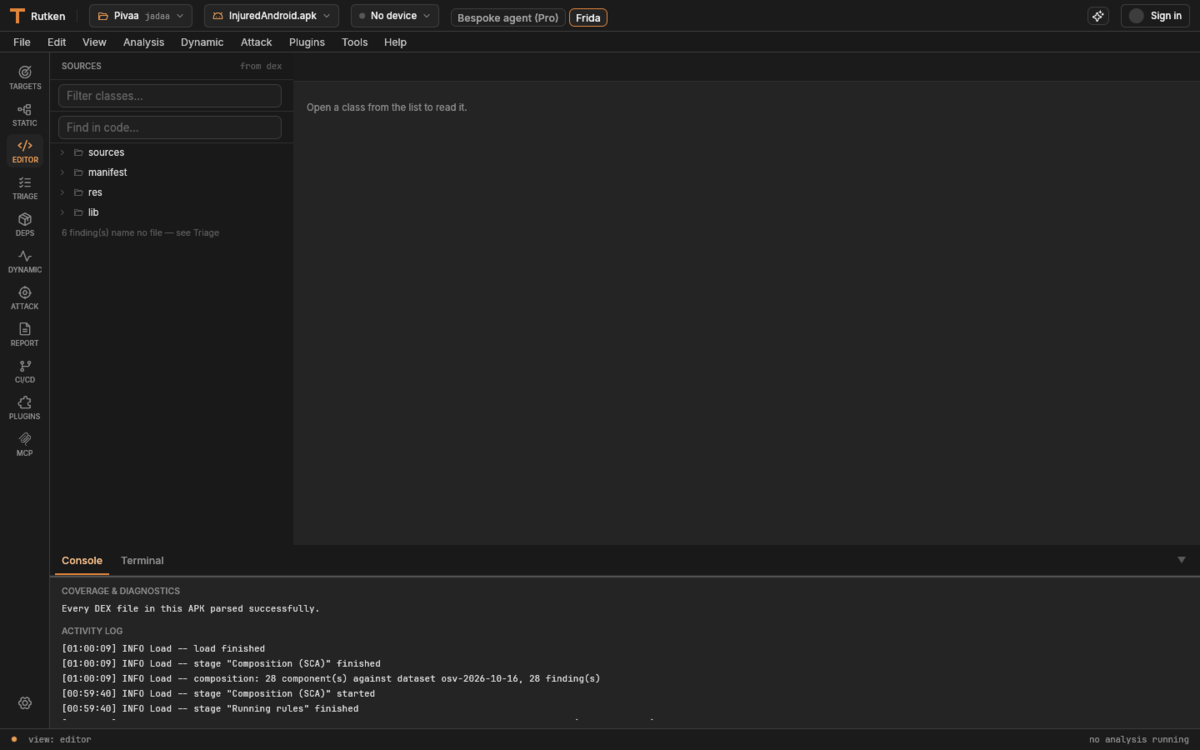The width and height of the screenshot is (1200, 750).
Task: Click the Filter classes input field
Action: click(170, 96)
